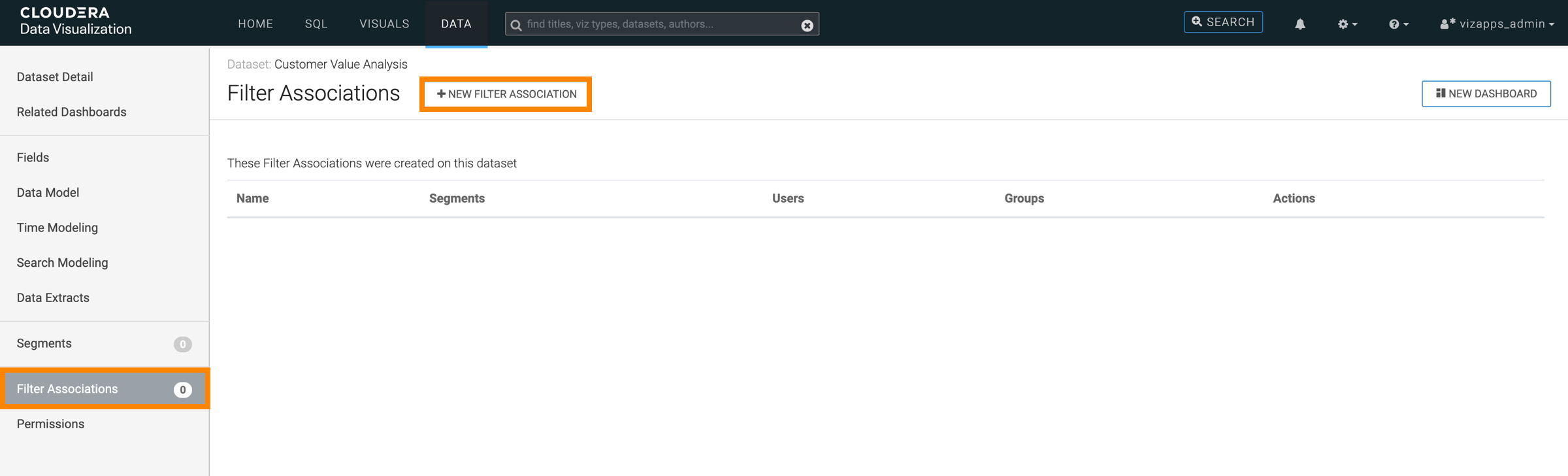Image resolution: width=1568 pixels, height=476 pixels.
Task: Expand the vizapps_admin user menu
Action: (1497, 24)
